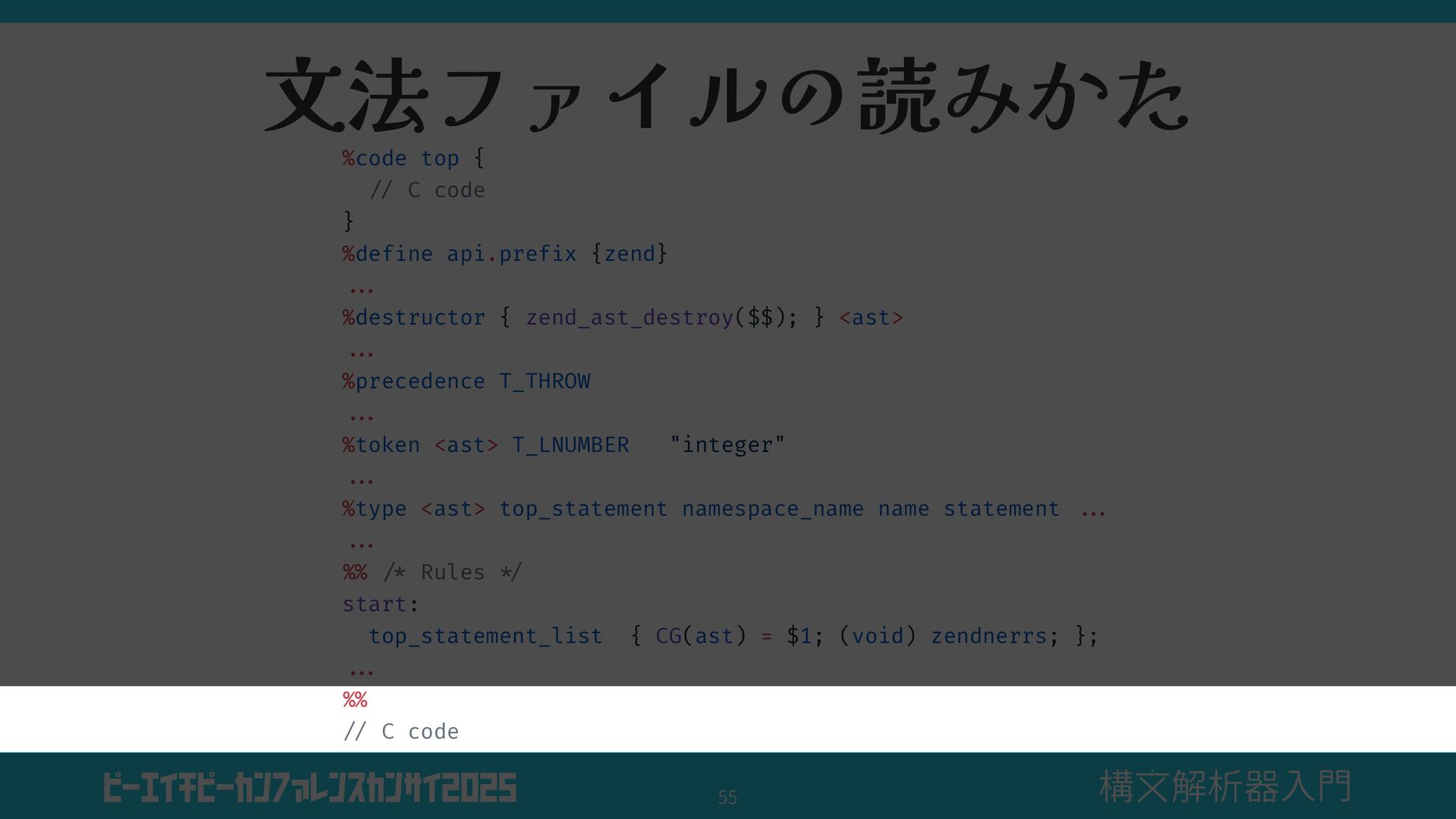Click the footer text 構文解析器入門

click(1225, 786)
